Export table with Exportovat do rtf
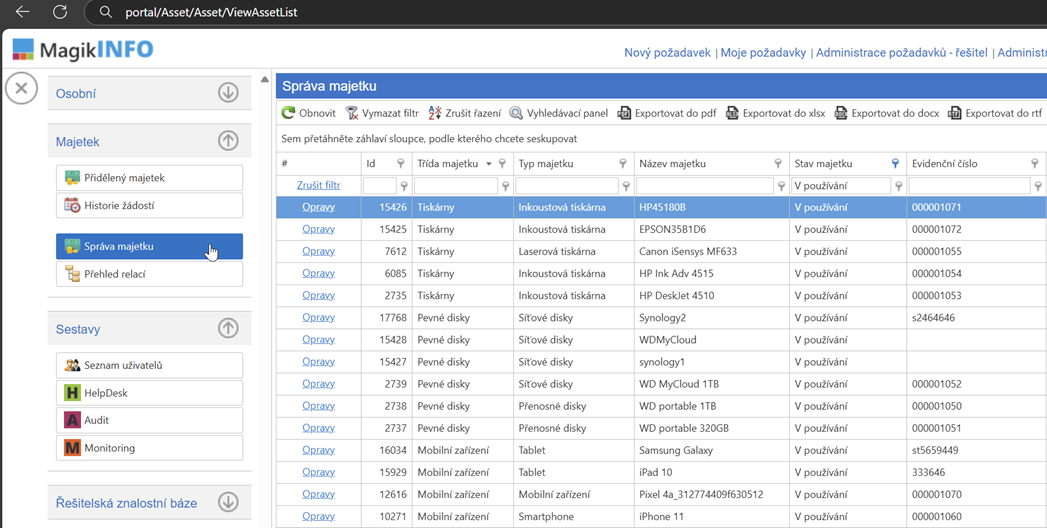The image size is (1047, 528). [x=995, y=113]
